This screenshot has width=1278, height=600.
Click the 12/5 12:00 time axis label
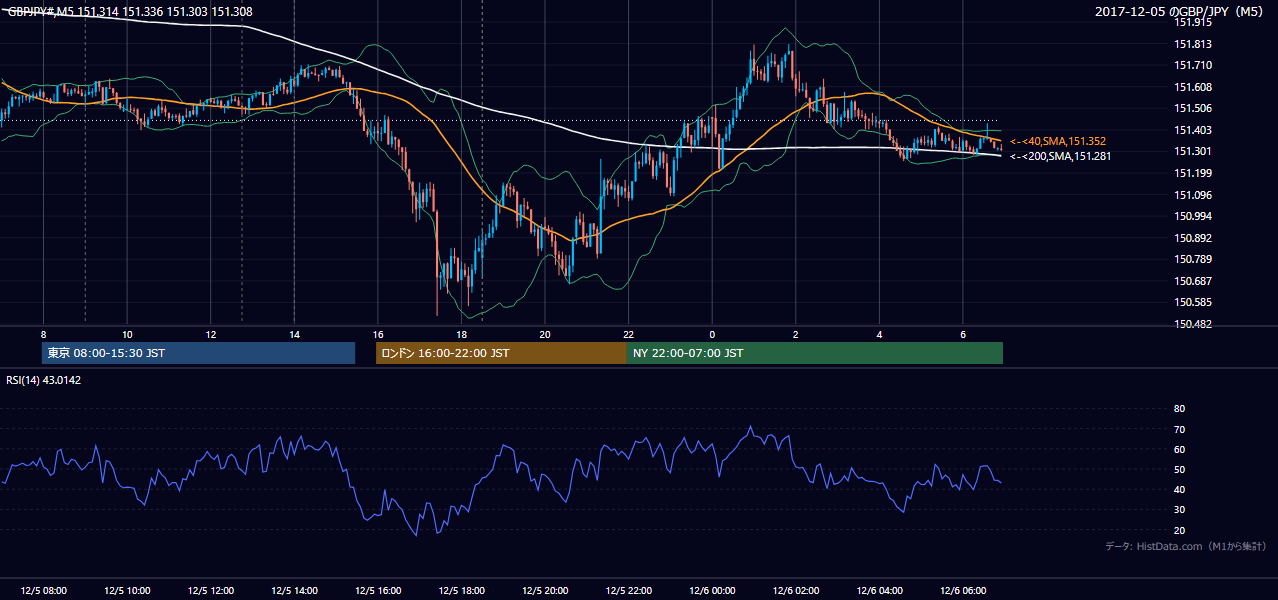coord(210,591)
